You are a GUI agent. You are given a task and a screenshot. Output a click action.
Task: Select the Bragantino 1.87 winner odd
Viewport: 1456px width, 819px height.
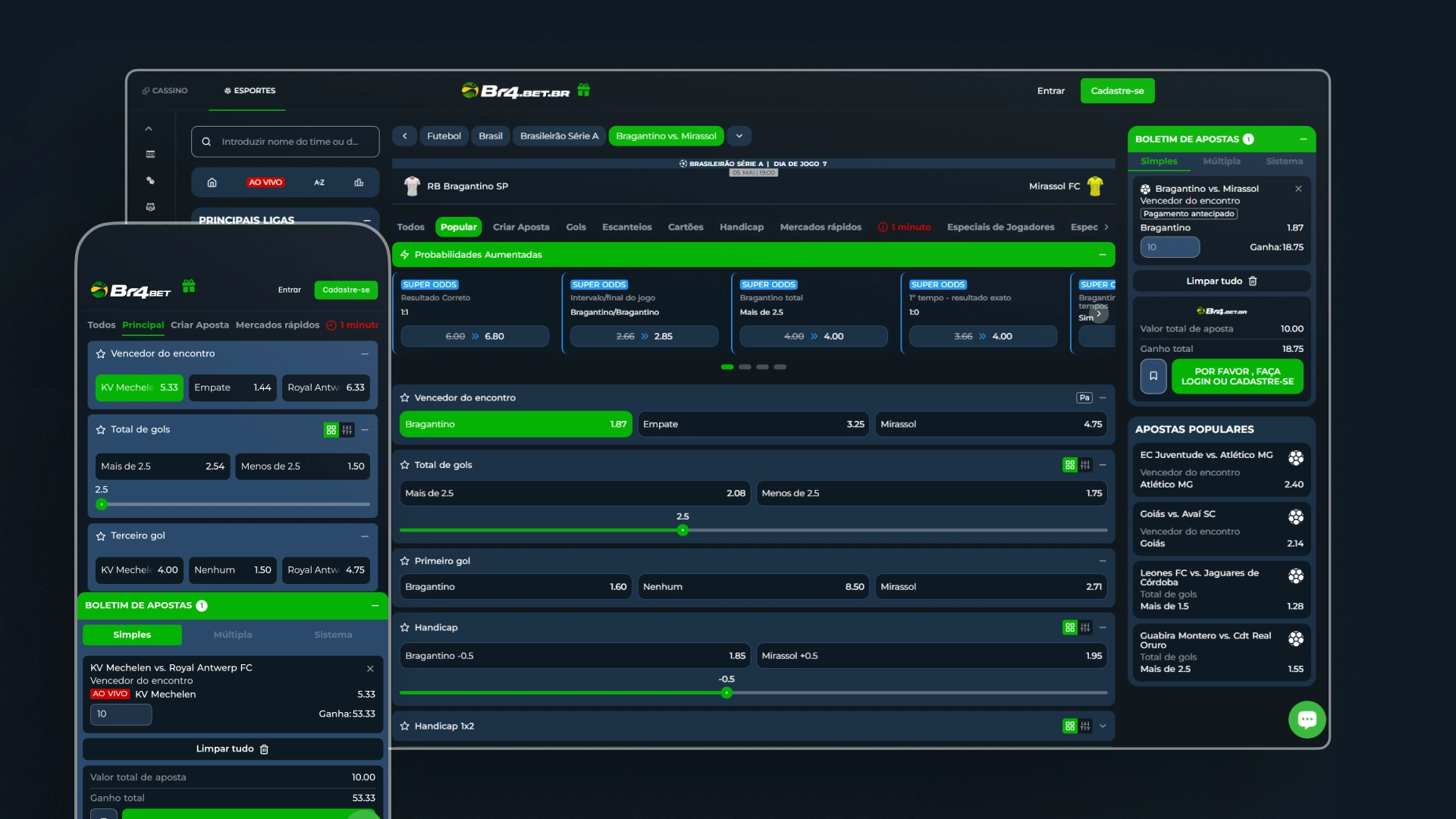coord(516,425)
